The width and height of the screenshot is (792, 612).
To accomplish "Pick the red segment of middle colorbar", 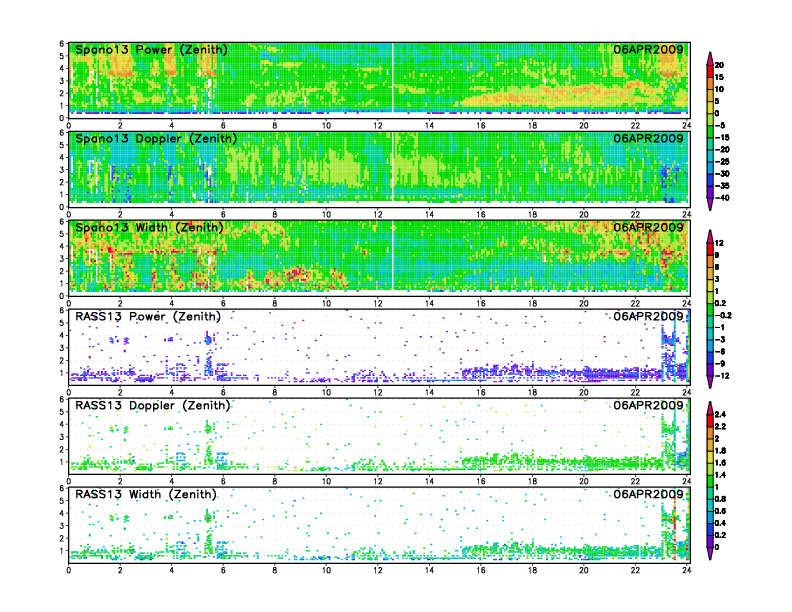I will pyautogui.click(x=710, y=249).
